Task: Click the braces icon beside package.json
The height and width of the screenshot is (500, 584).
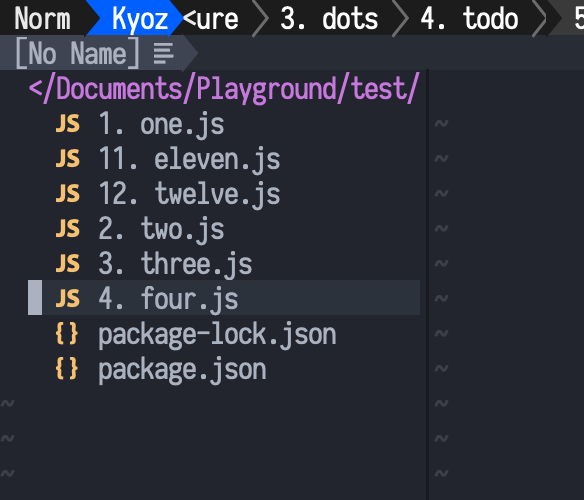Action: (67, 368)
